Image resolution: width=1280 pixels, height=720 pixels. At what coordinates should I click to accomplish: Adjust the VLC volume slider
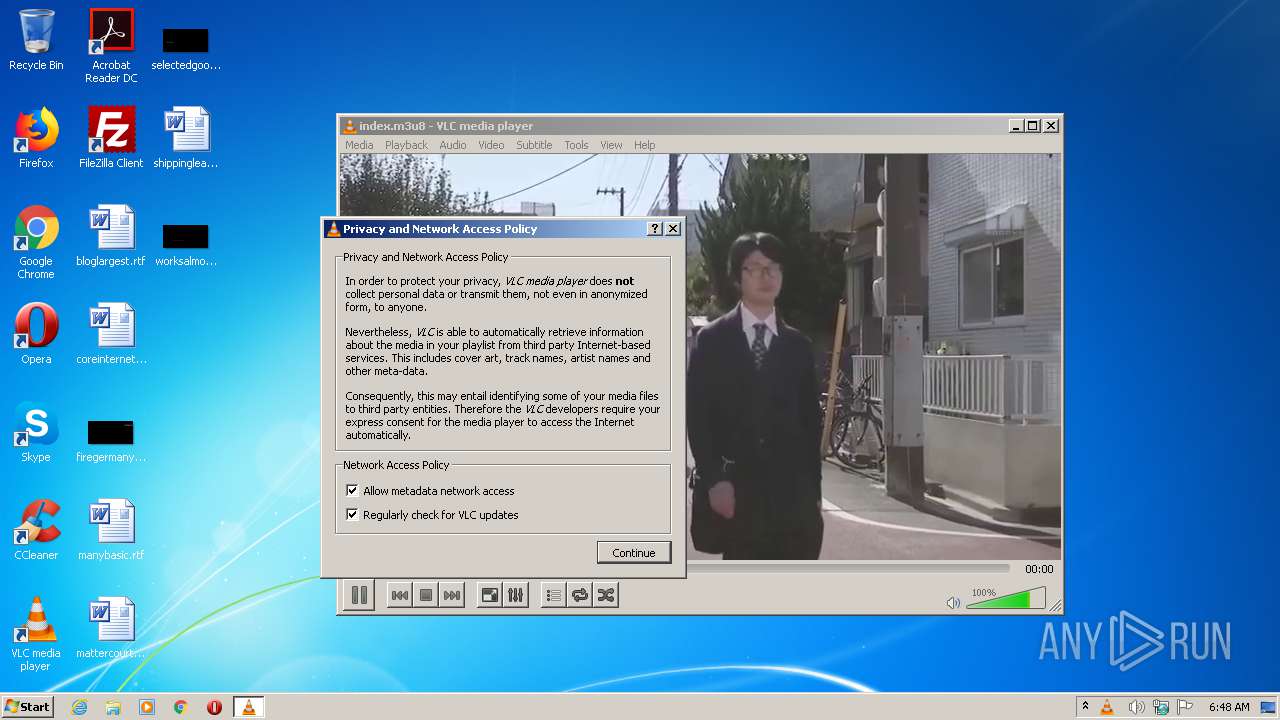click(1005, 599)
